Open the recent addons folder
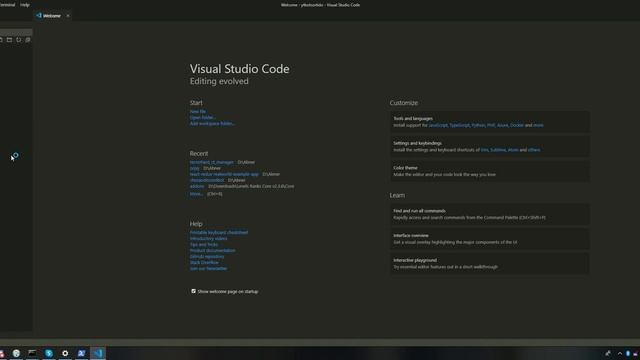The image size is (640, 360). (x=197, y=186)
